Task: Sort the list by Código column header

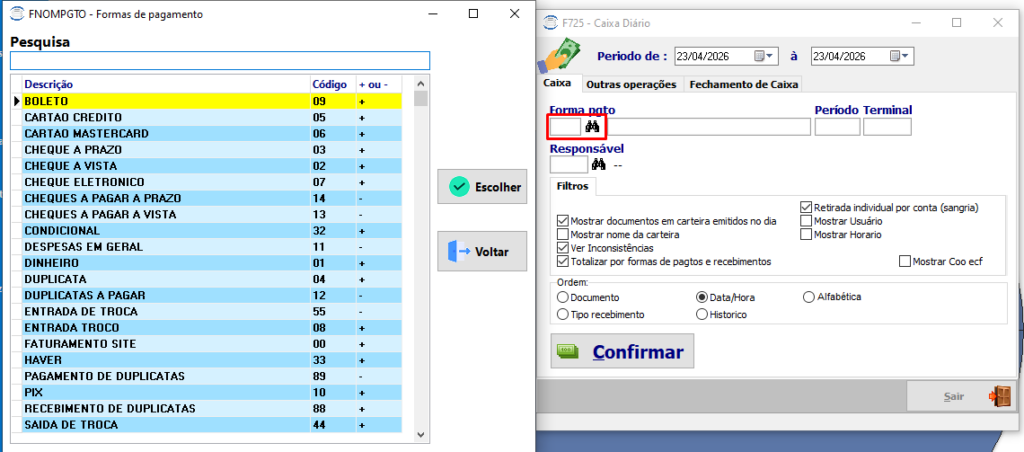Action: [329, 84]
